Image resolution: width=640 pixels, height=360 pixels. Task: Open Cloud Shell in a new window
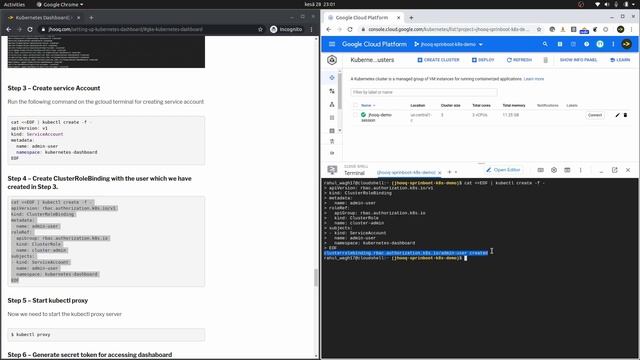615,170
